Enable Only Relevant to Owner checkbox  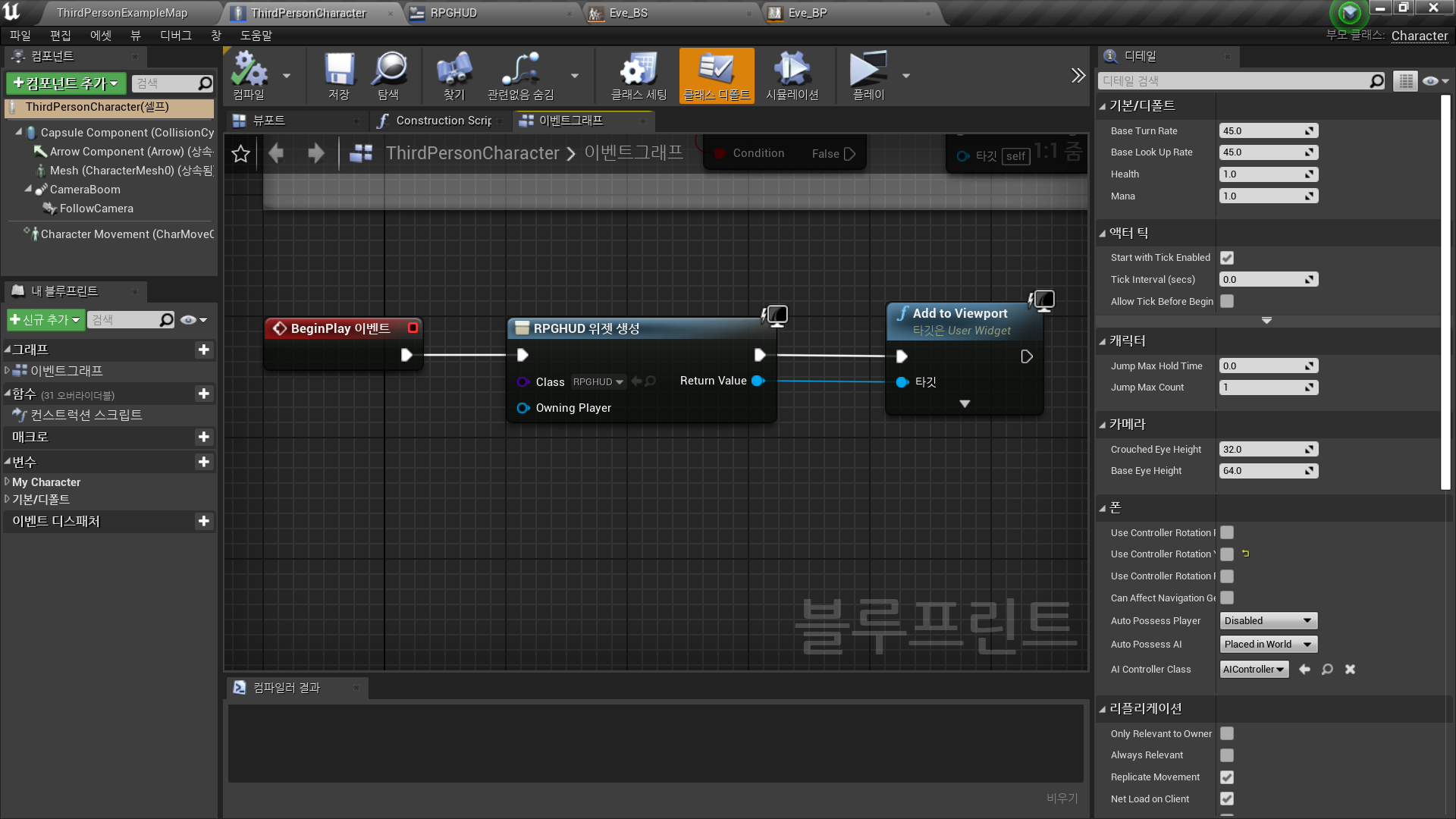(x=1227, y=733)
